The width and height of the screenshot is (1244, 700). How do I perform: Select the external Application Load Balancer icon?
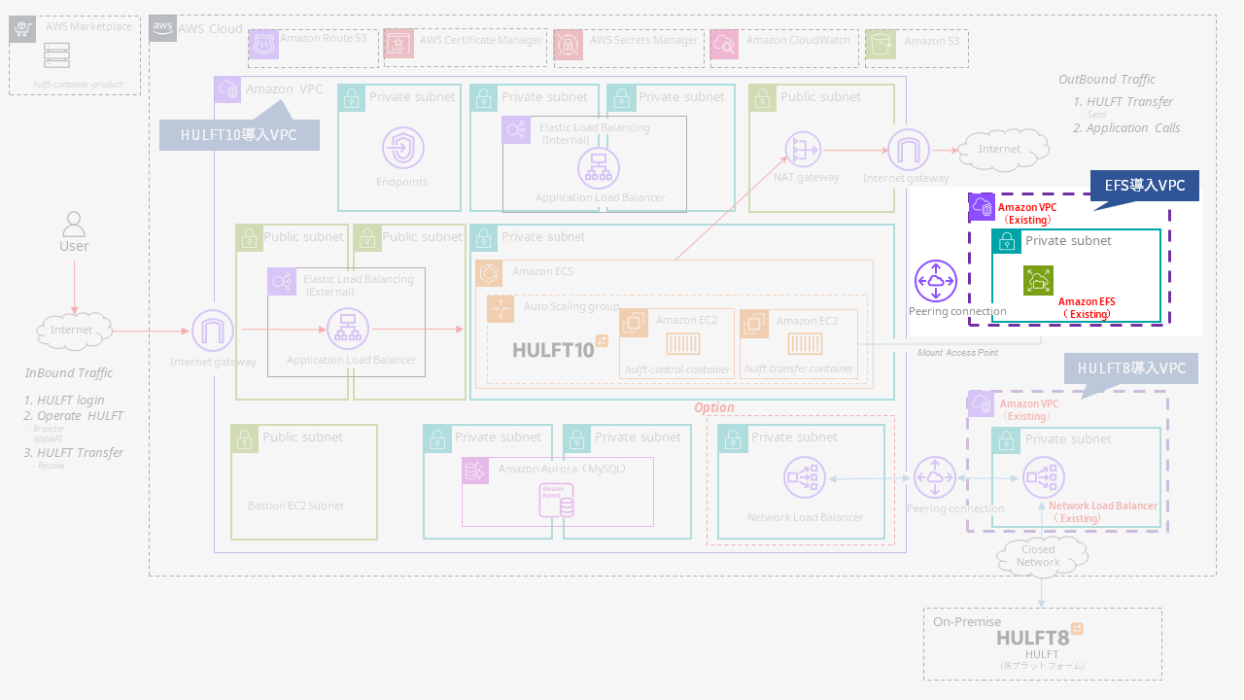(x=349, y=329)
